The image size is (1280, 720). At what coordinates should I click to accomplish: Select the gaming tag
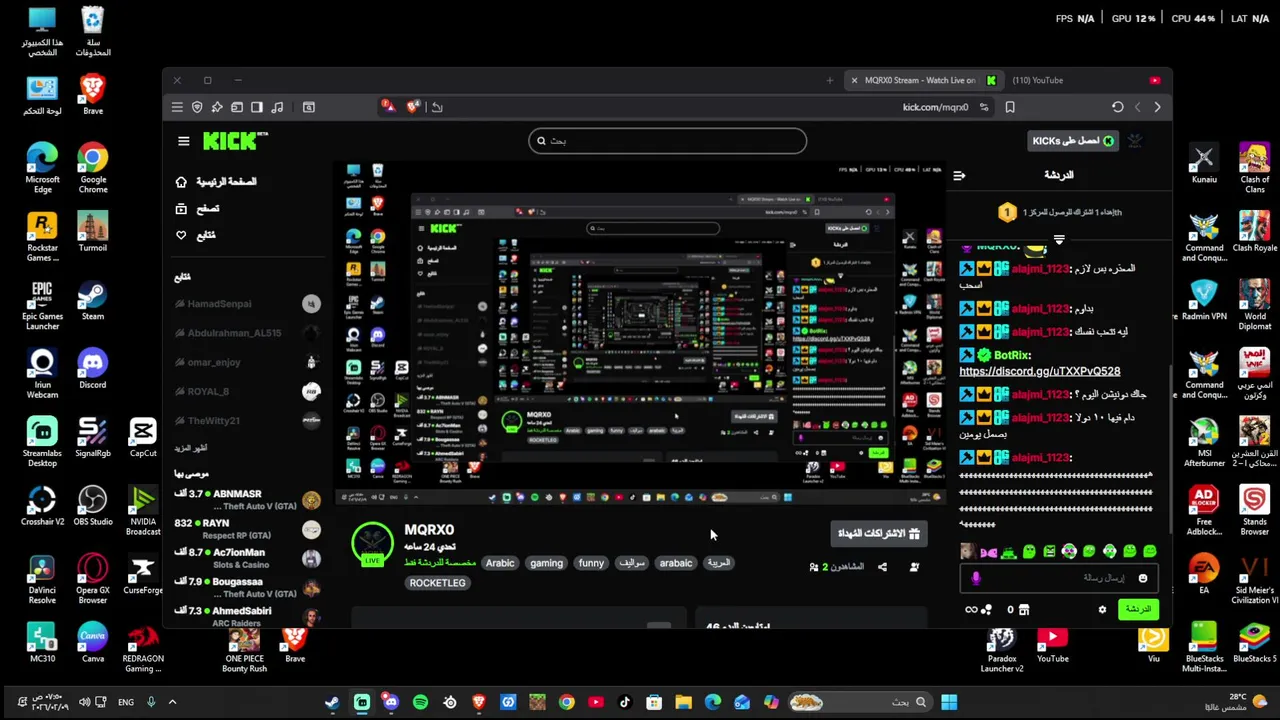546,563
